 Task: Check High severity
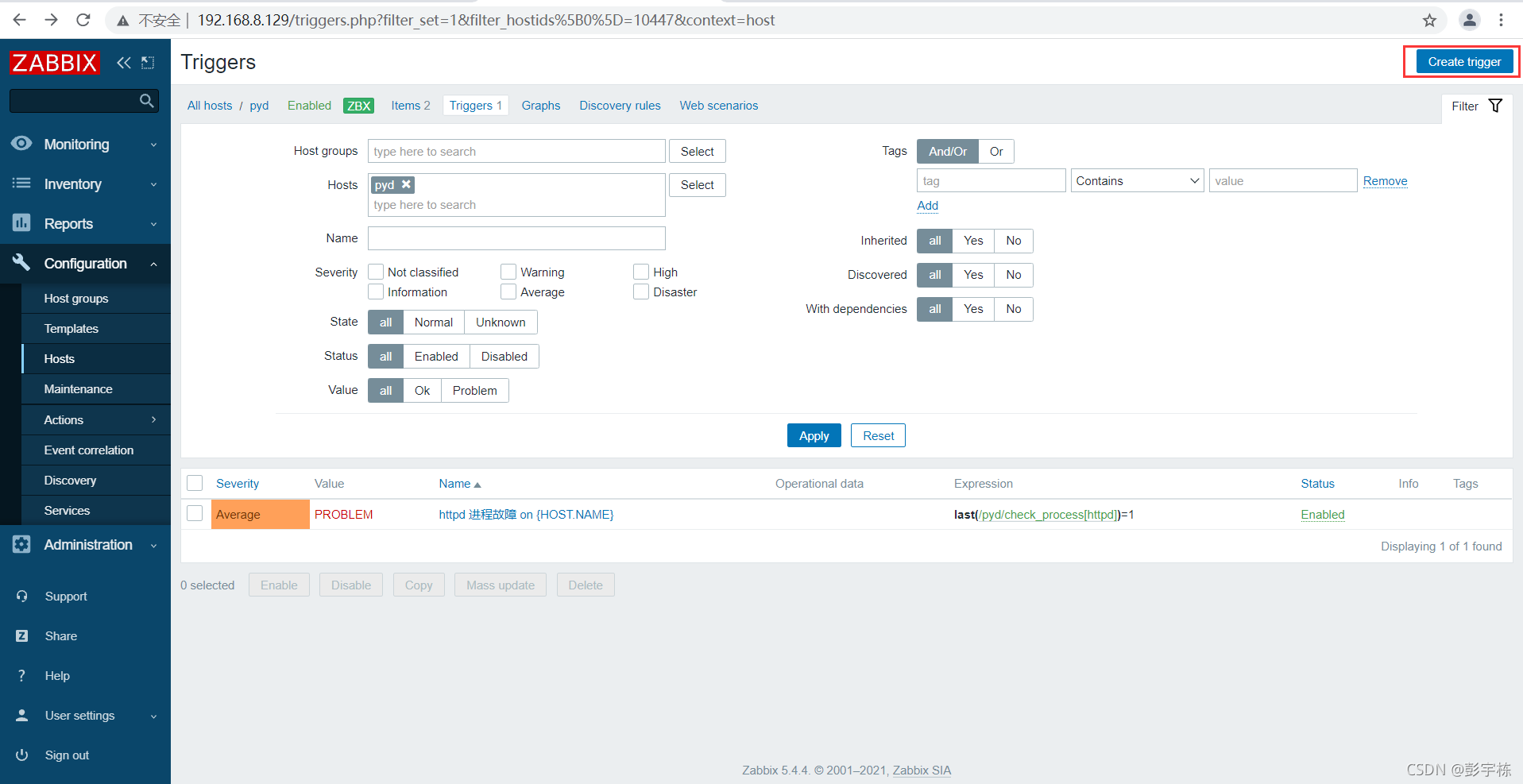pyautogui.click(x=641, y=272)
